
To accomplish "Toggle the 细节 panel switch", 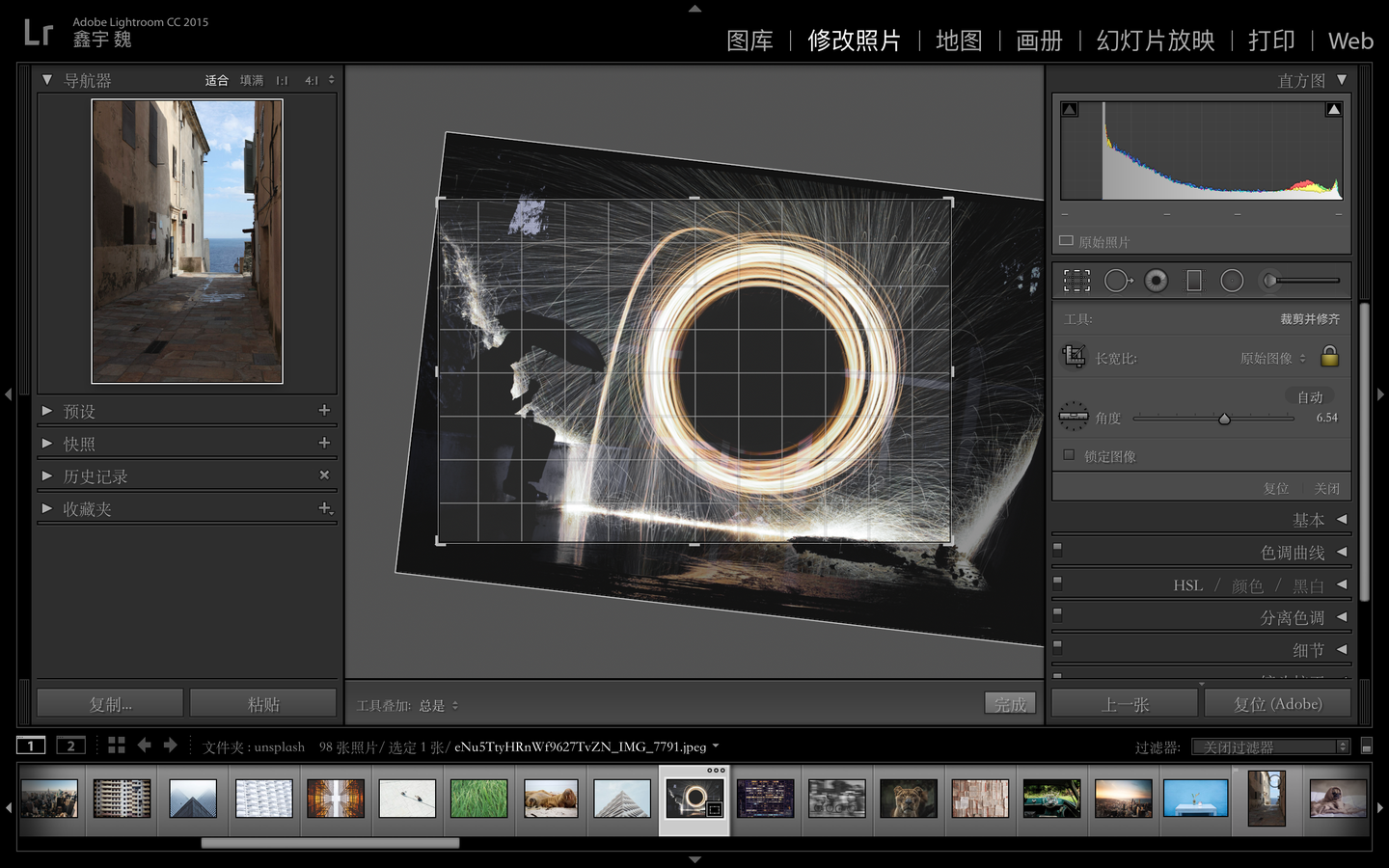I will point(1057,647).
